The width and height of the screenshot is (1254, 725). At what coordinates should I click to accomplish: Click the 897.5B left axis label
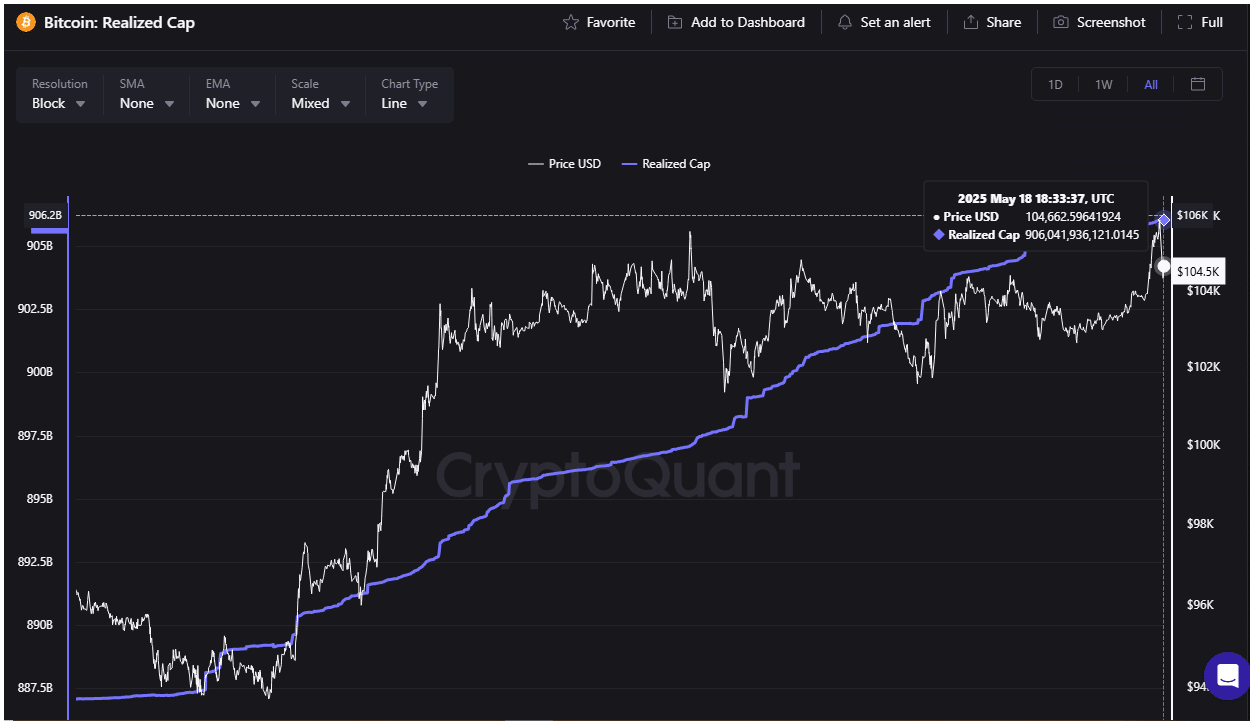click(36, 436)
